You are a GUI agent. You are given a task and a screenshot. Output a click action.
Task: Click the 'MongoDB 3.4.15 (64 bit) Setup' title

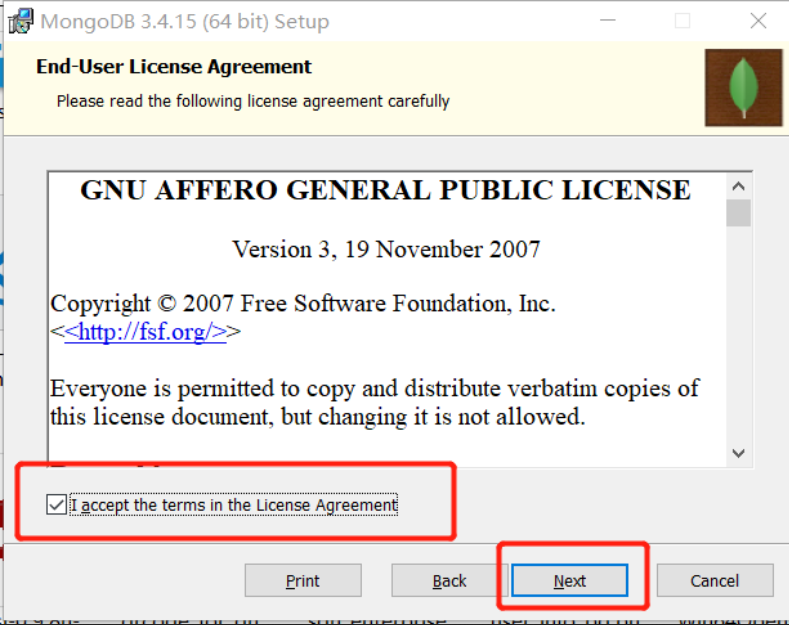(185, 22)
